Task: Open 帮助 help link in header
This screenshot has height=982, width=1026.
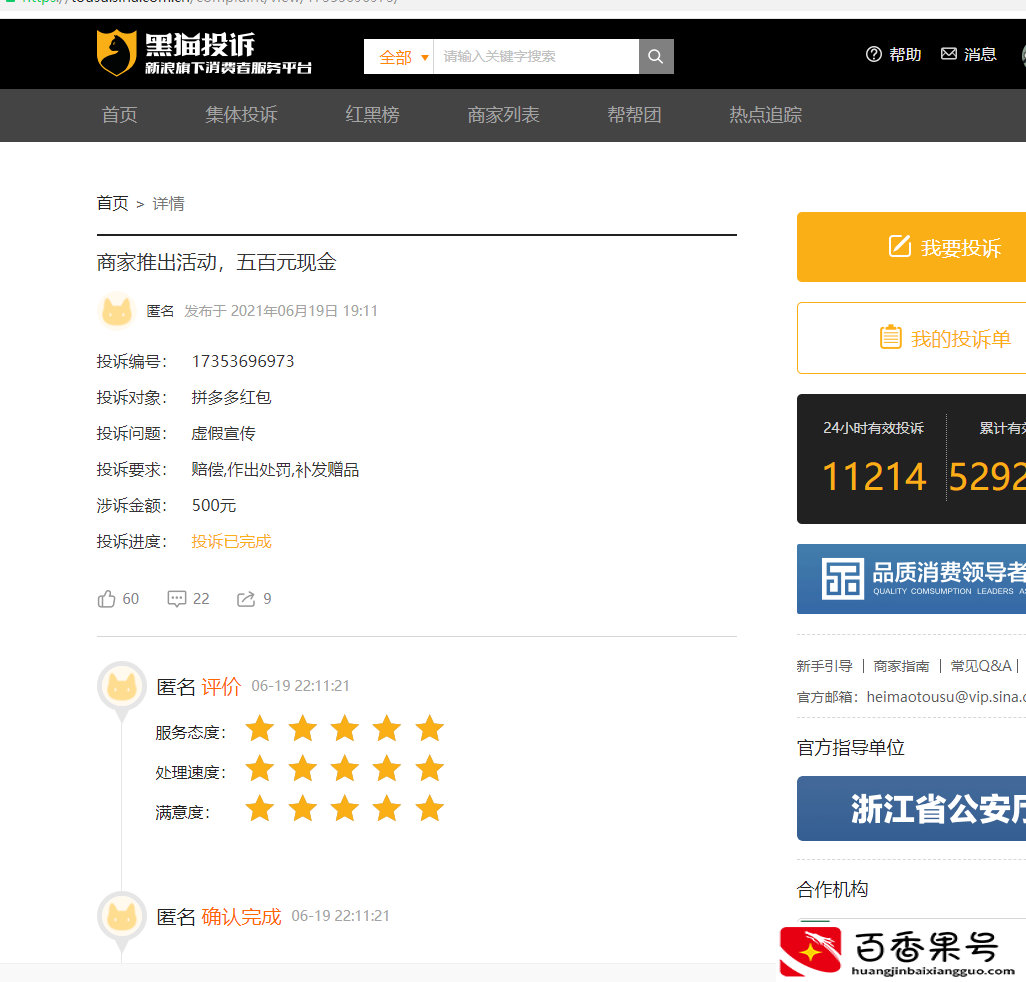Action: [x=905, y=54]
